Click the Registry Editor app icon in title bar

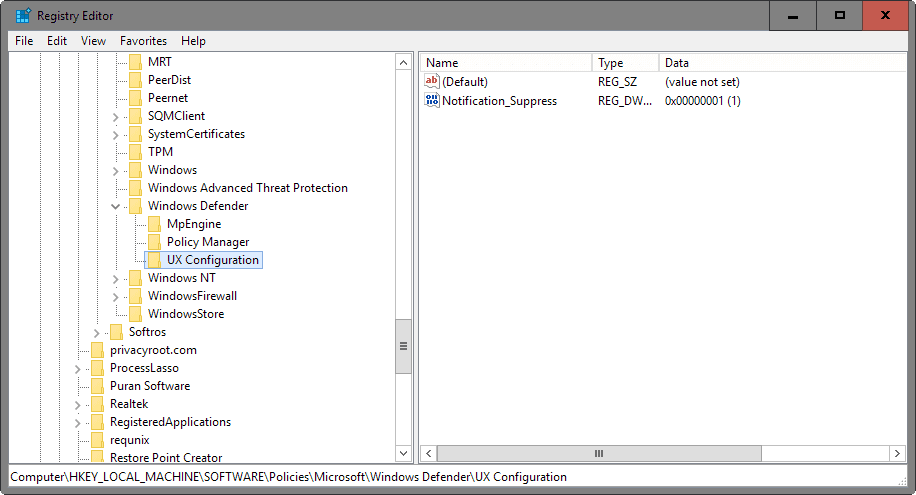23,16
